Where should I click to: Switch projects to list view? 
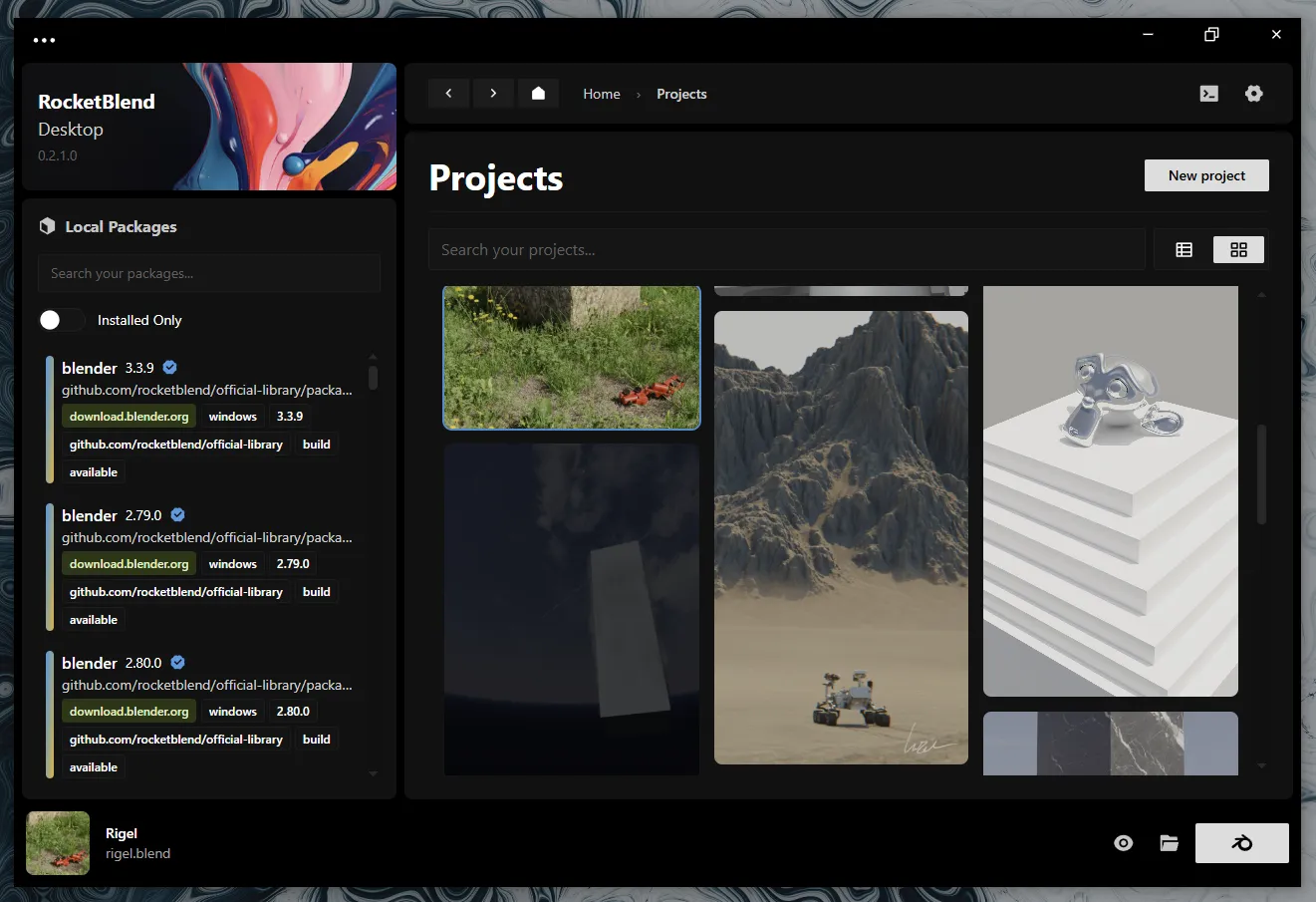pyautogui.click(x=1184, y=249)
